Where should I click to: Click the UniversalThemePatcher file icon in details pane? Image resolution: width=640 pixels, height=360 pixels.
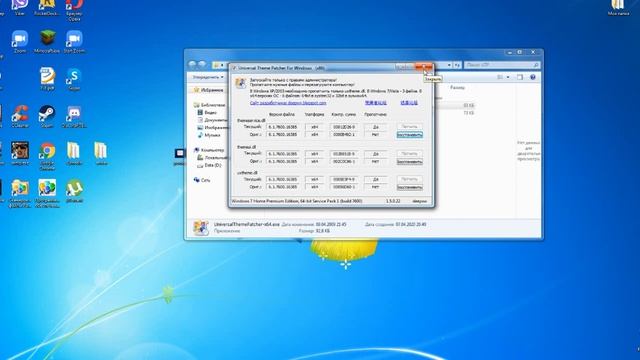click(200, 228)
